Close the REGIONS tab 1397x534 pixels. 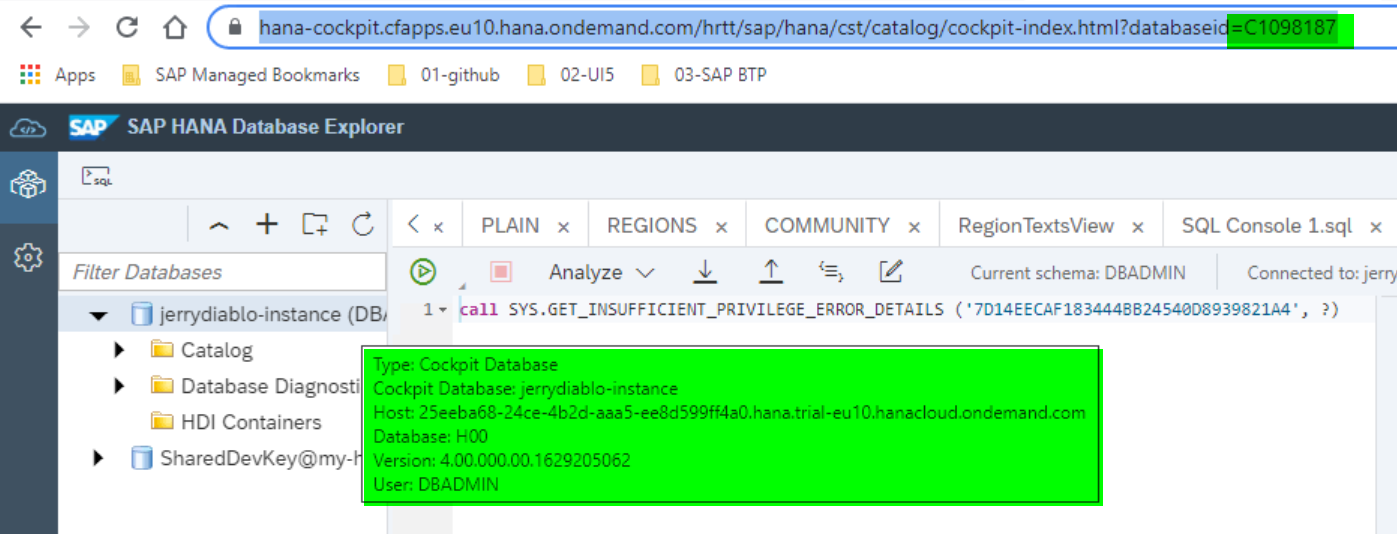(722, 227)
